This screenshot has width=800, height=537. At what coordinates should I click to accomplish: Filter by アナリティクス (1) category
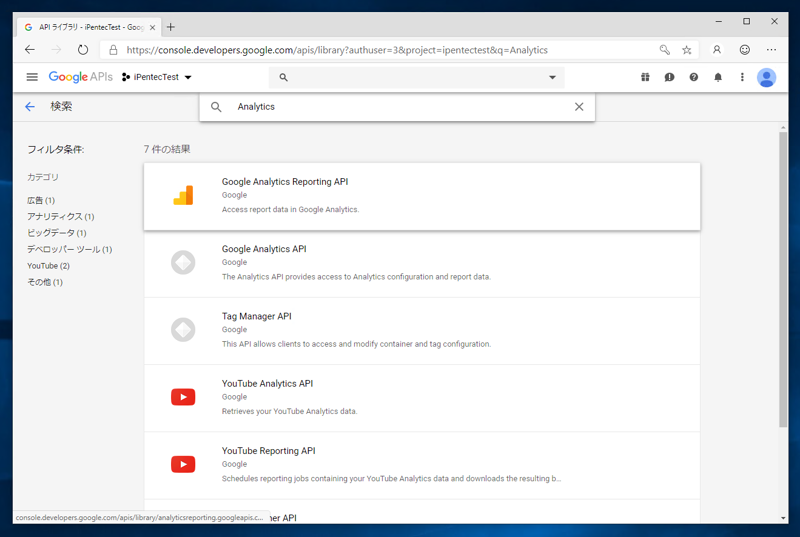61,217
